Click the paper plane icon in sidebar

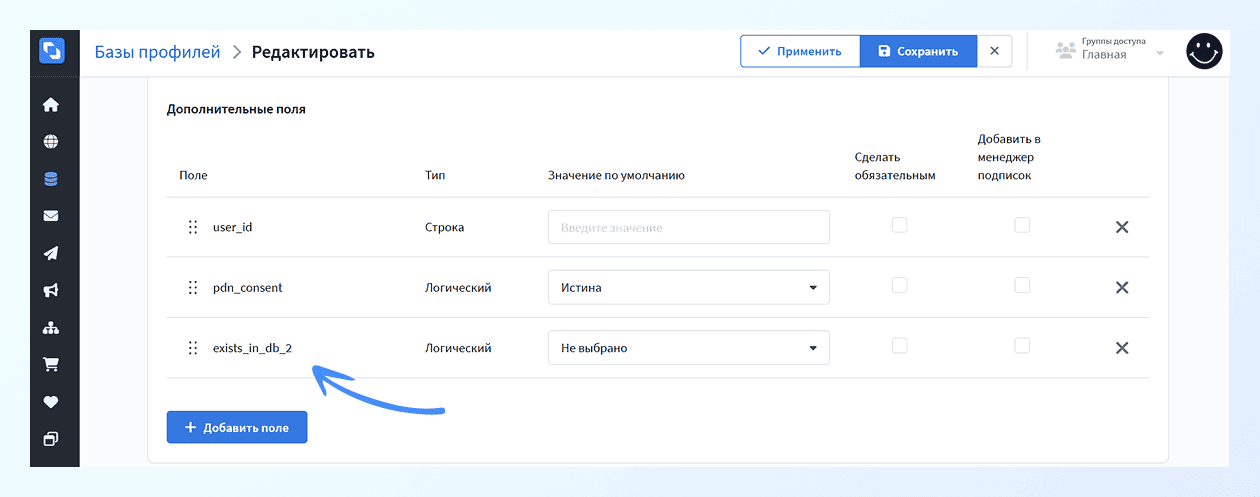(x=51, y=253)
